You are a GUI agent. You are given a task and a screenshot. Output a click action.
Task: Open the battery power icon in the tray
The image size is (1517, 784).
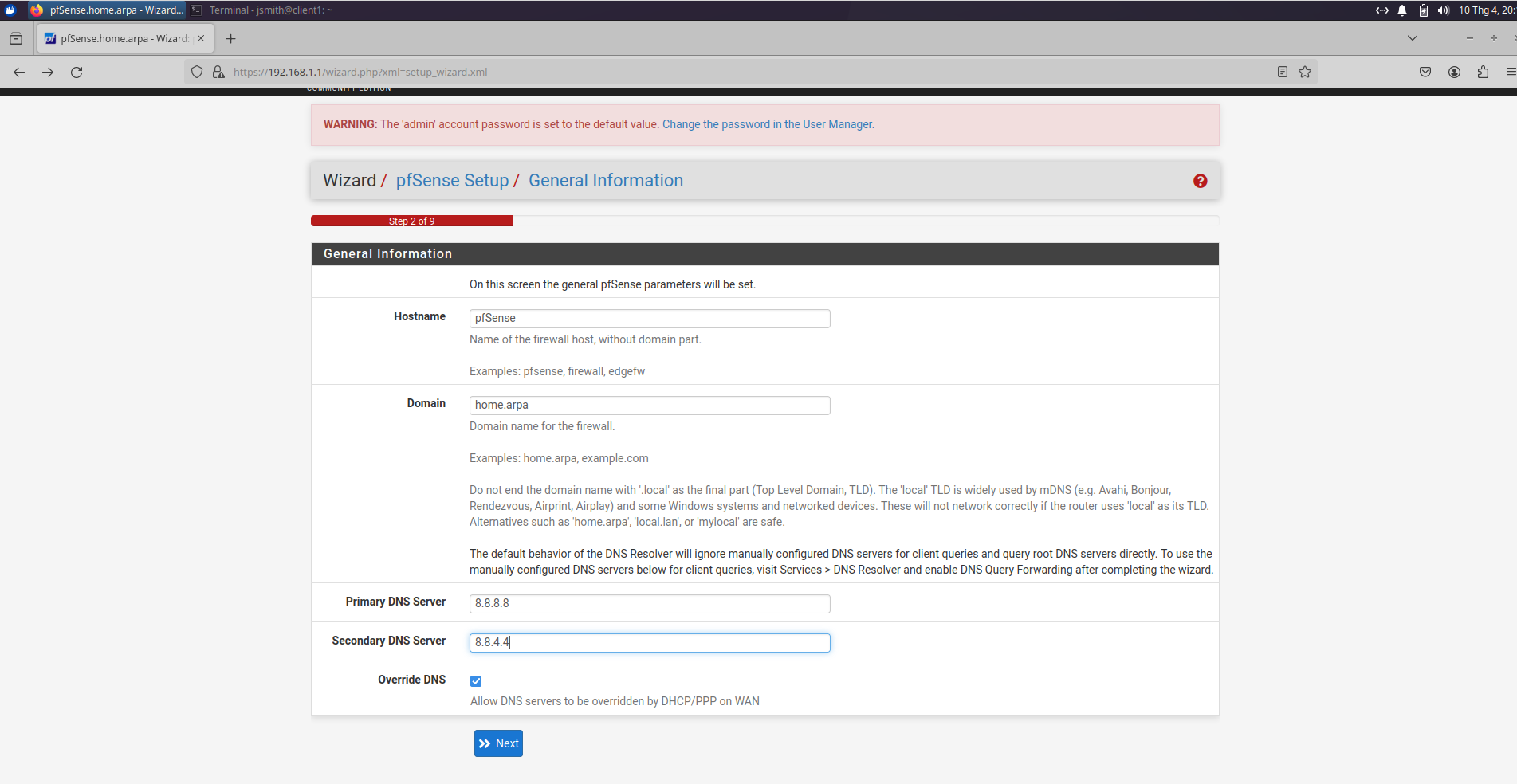1423,10
